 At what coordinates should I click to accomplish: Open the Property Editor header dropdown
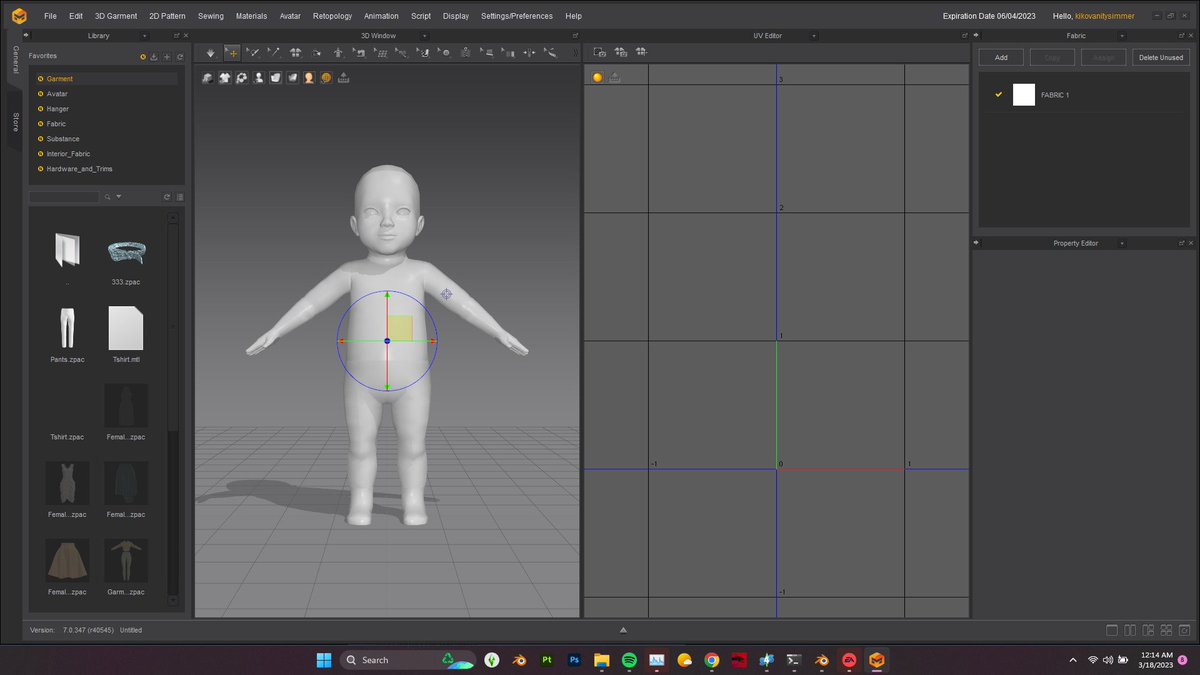coord(1121,243)
